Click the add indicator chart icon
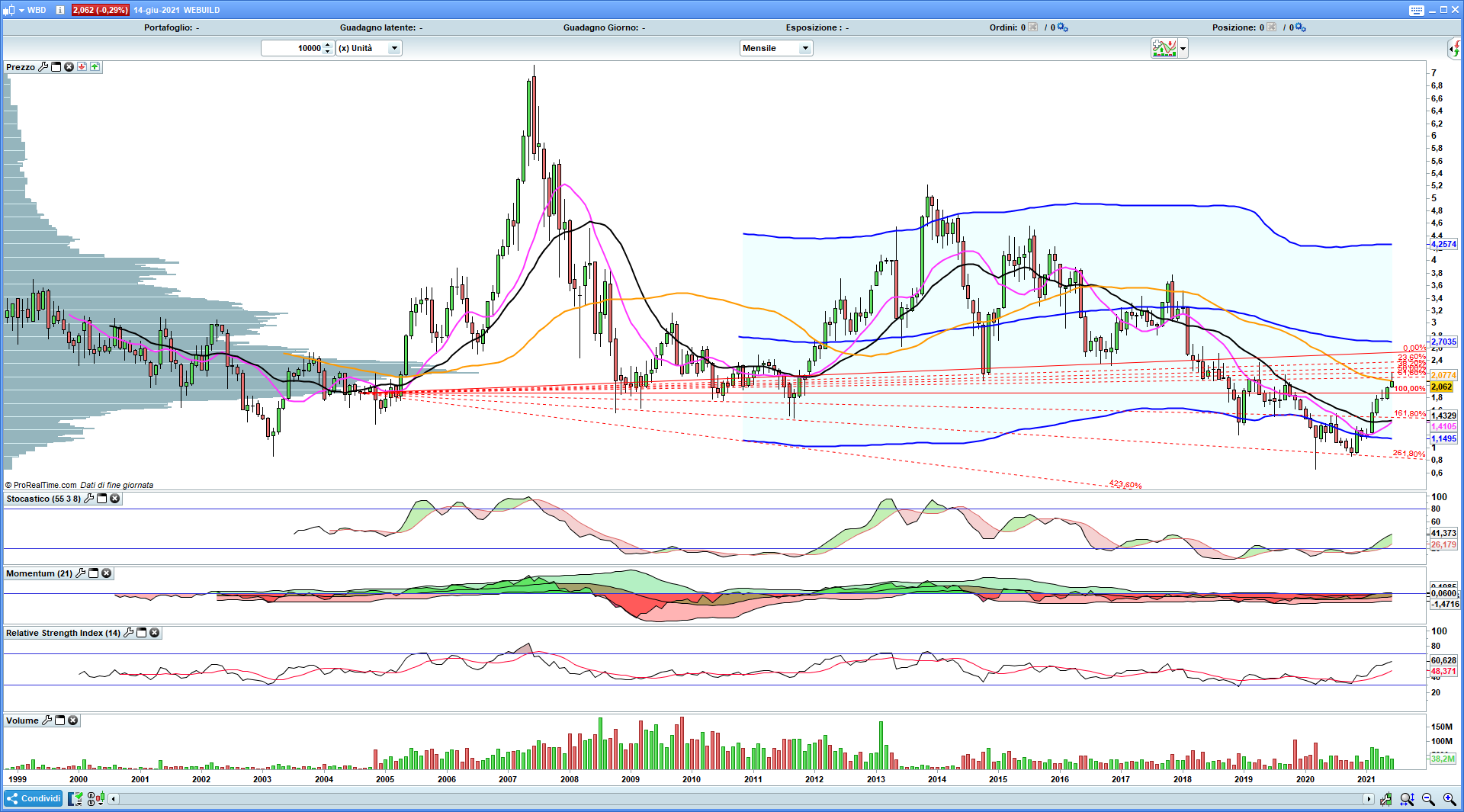This screenshot has height=812, width=1464. tap(1164, 48)
